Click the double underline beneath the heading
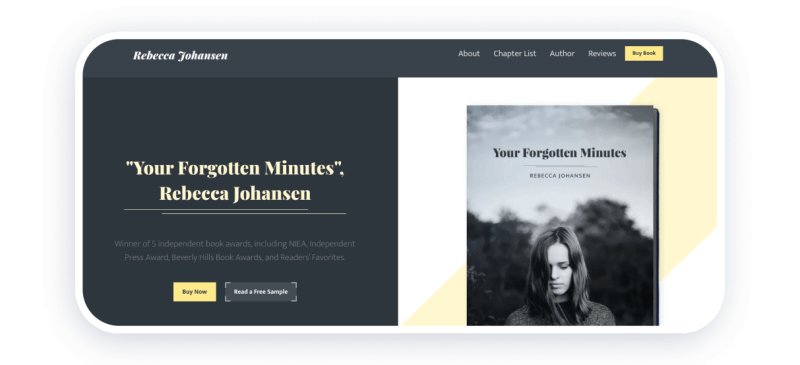This screenshot has height=365, width=800. 235,211
